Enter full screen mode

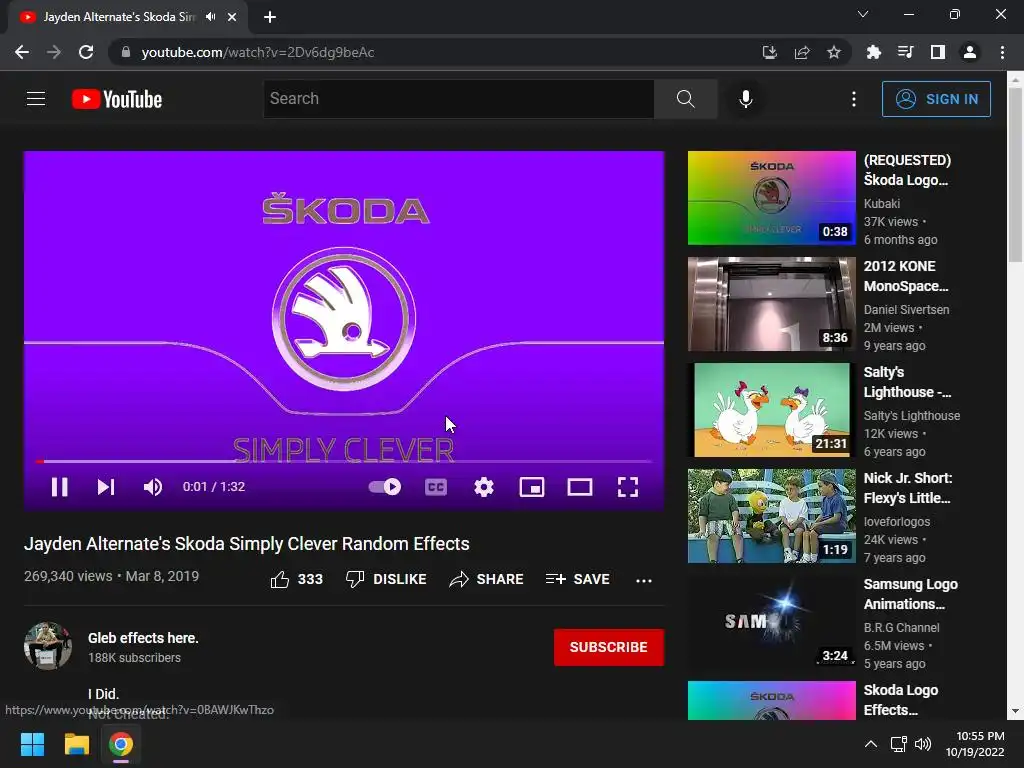click(628, 487)
